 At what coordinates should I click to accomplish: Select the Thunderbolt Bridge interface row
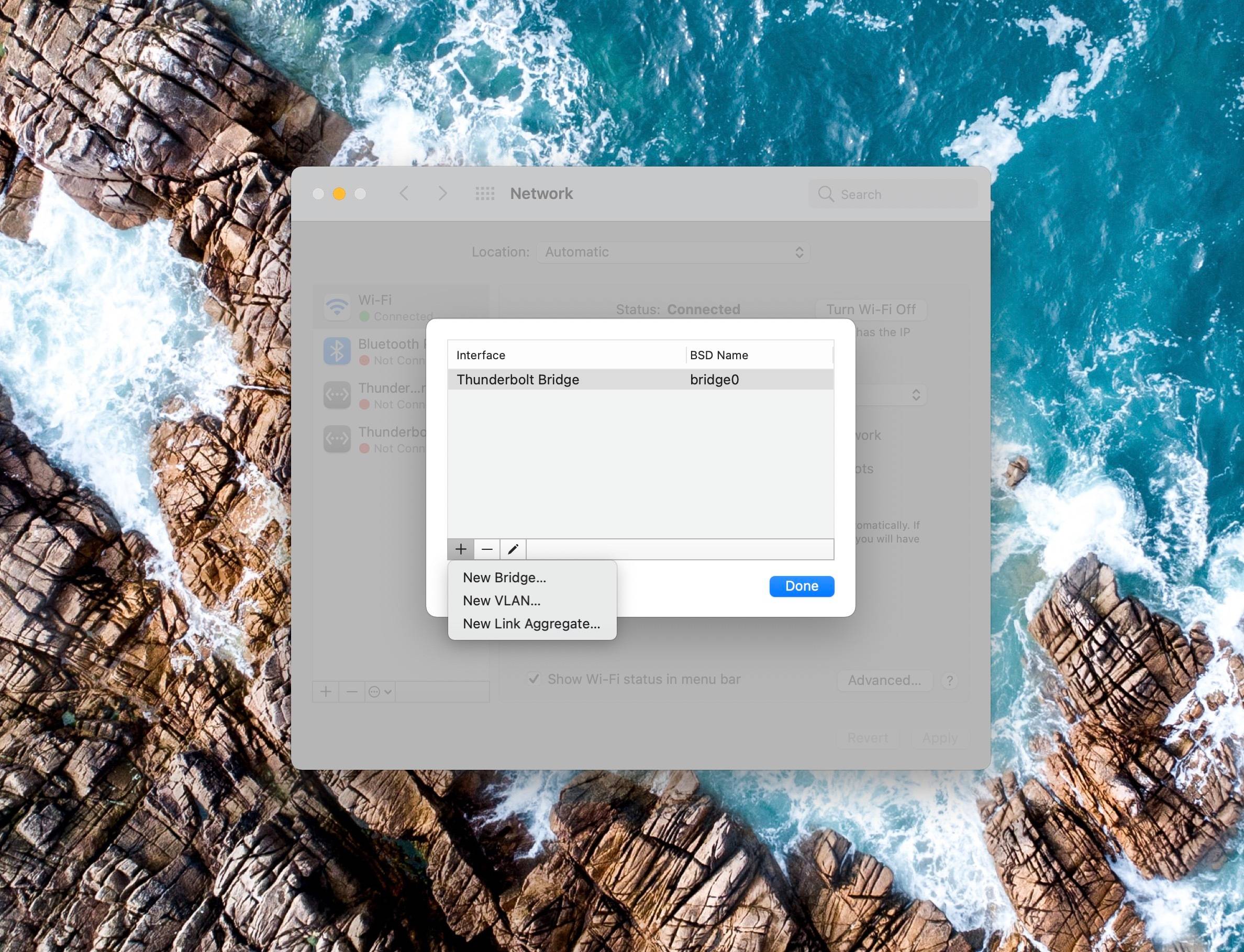(x=641, y=380)
